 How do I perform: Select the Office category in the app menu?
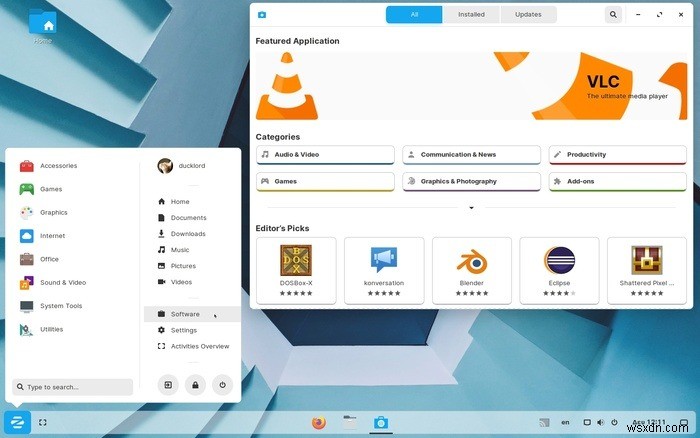point(39,259)
